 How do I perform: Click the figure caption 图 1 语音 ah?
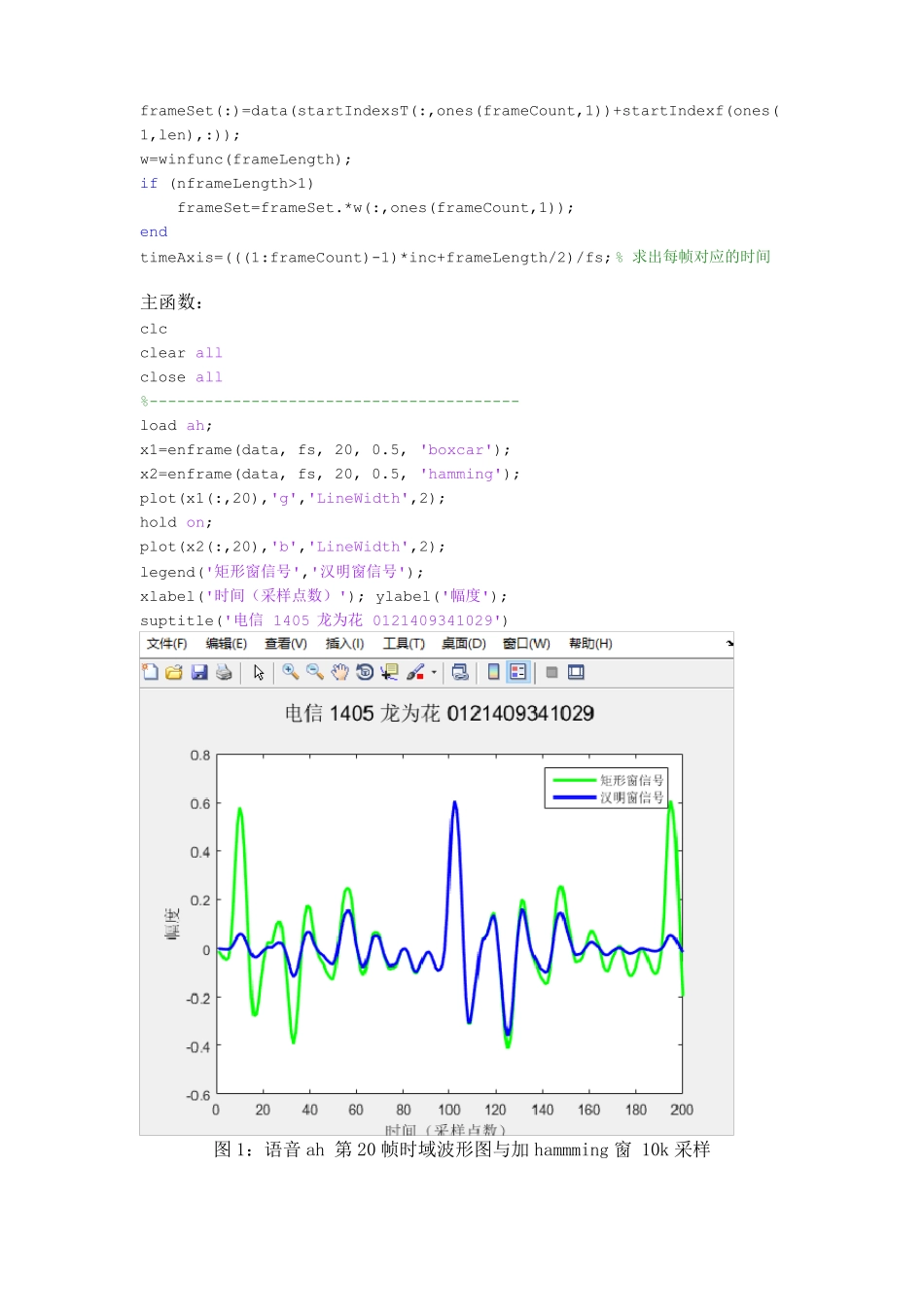462,1149
